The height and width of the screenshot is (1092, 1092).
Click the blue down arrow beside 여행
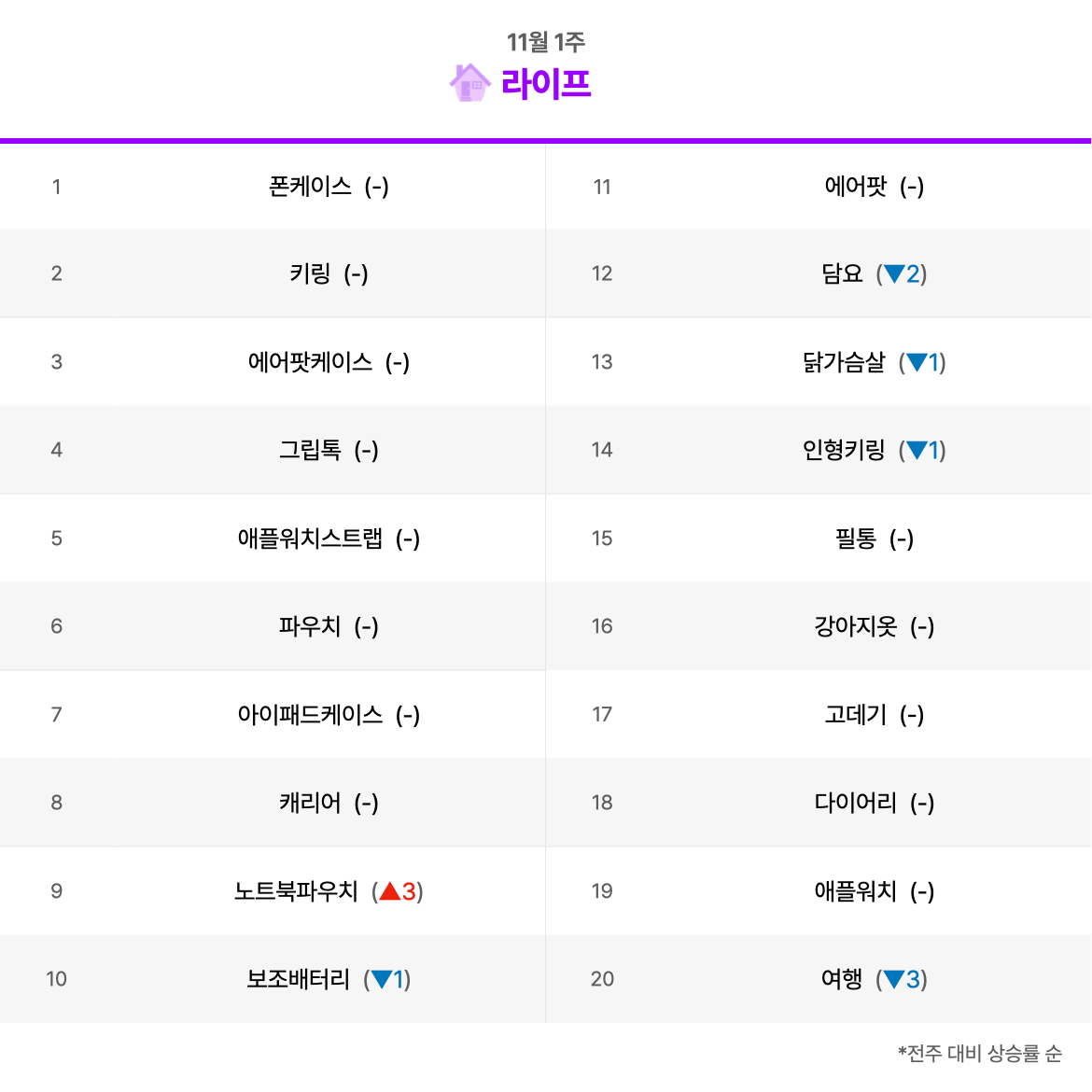click(x=893, y=979)
